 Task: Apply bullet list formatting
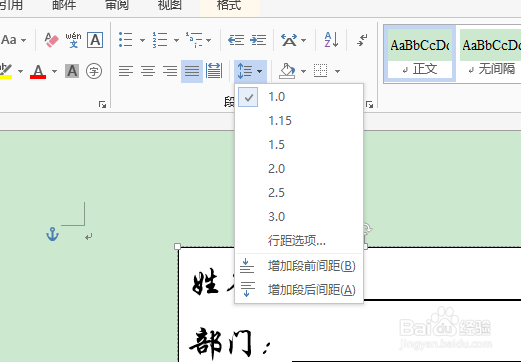126,40
